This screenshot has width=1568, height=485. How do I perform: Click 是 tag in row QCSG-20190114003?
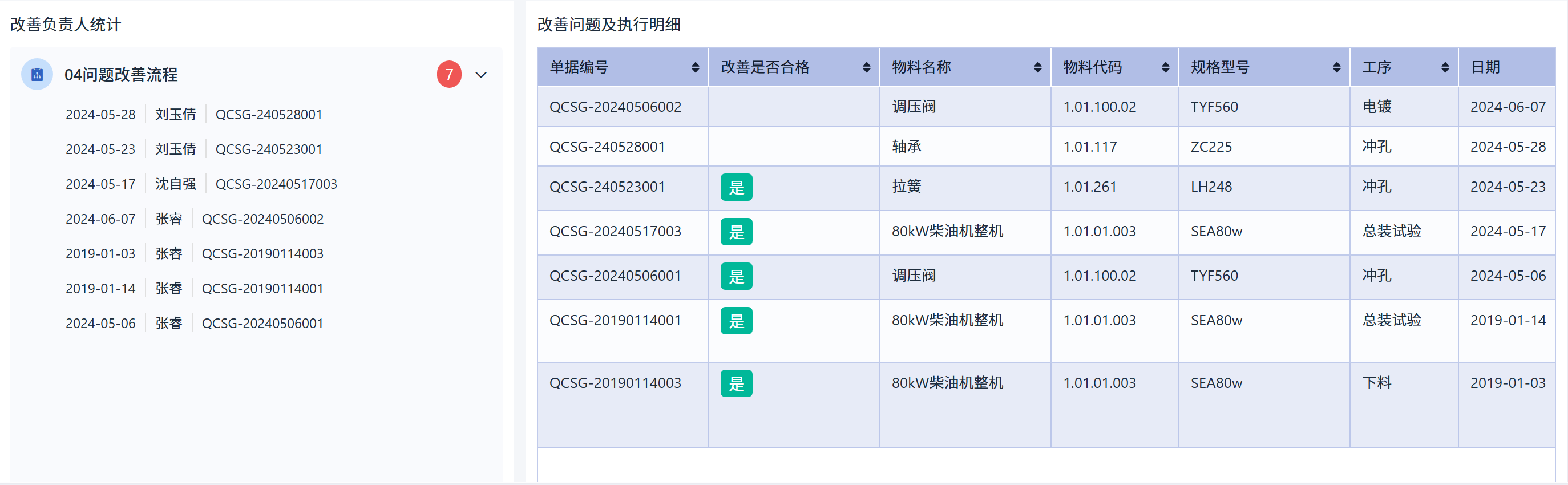[x=736, y=383]
